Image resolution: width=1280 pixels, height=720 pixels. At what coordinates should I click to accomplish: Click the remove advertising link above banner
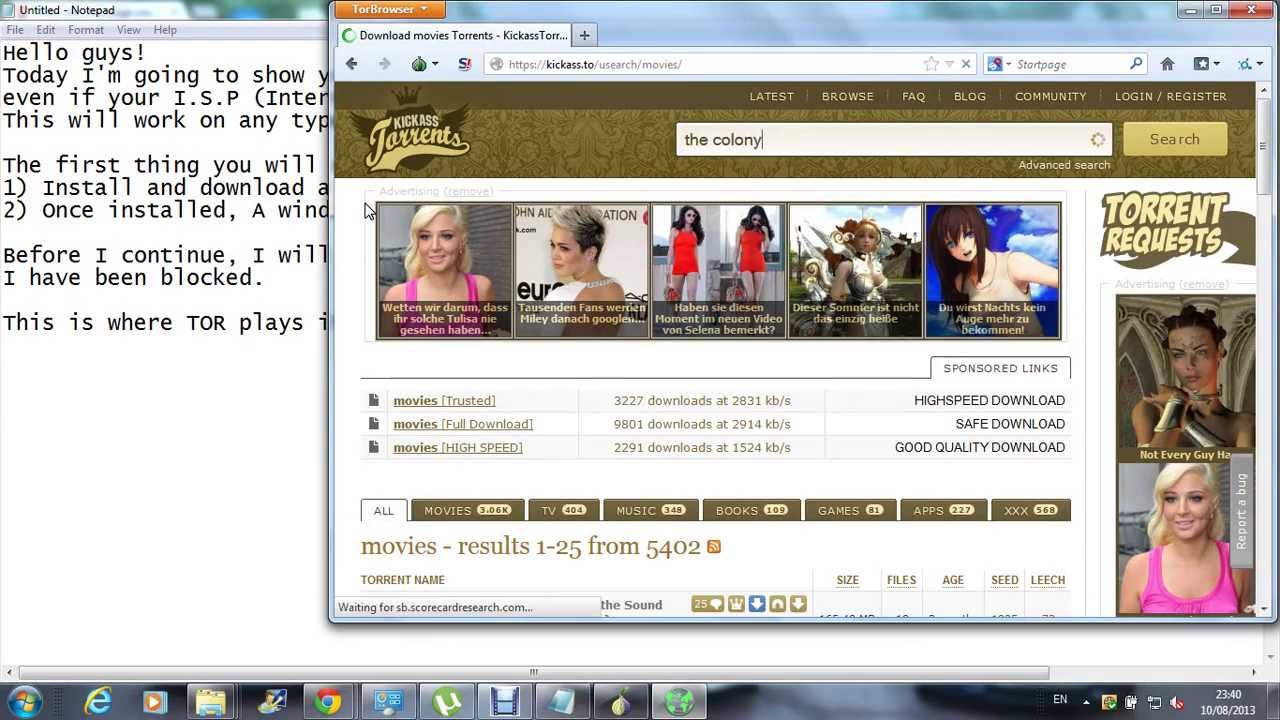coord(468,191)
